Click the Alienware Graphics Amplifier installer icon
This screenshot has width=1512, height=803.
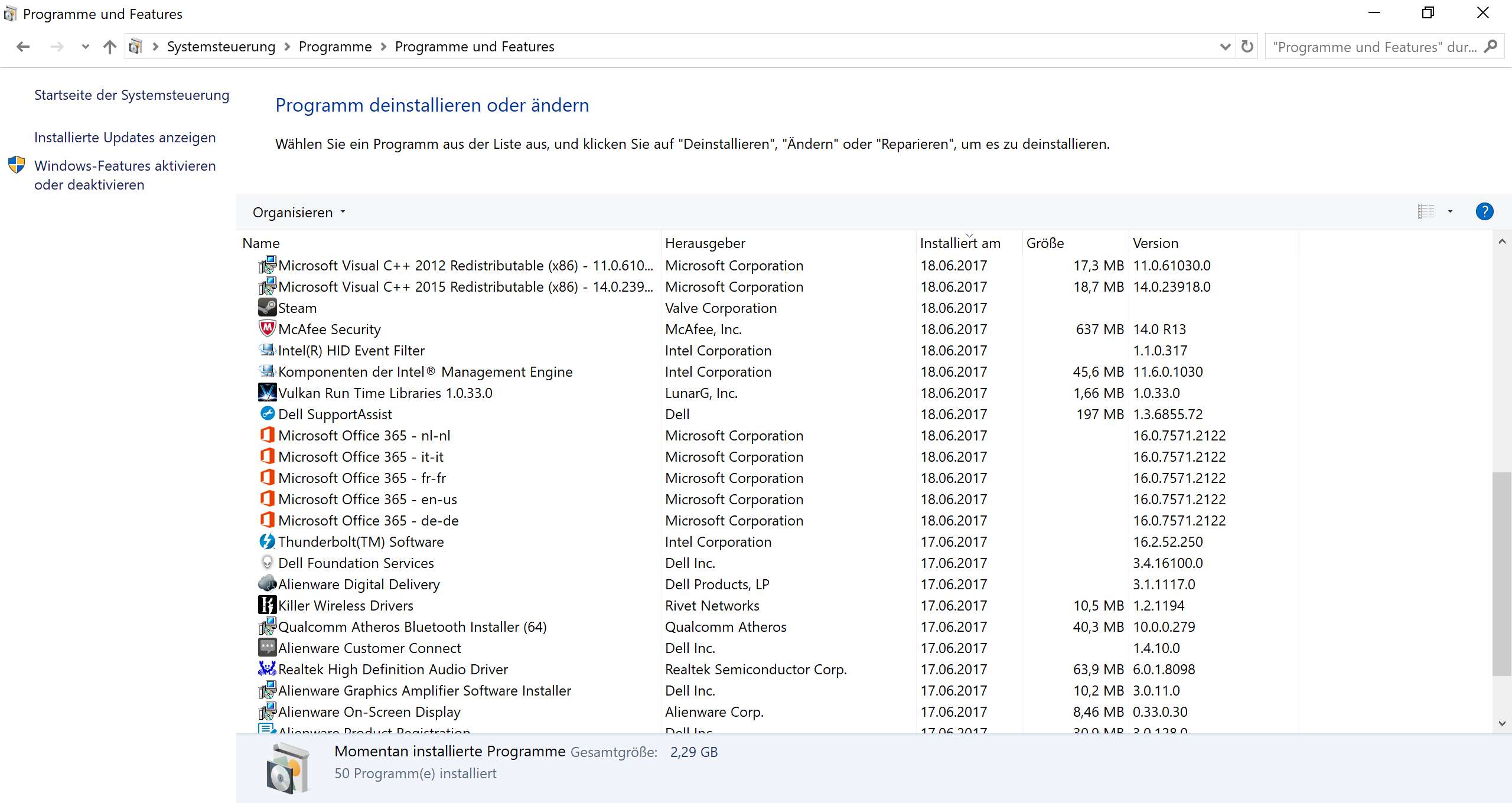pos(267,690)
